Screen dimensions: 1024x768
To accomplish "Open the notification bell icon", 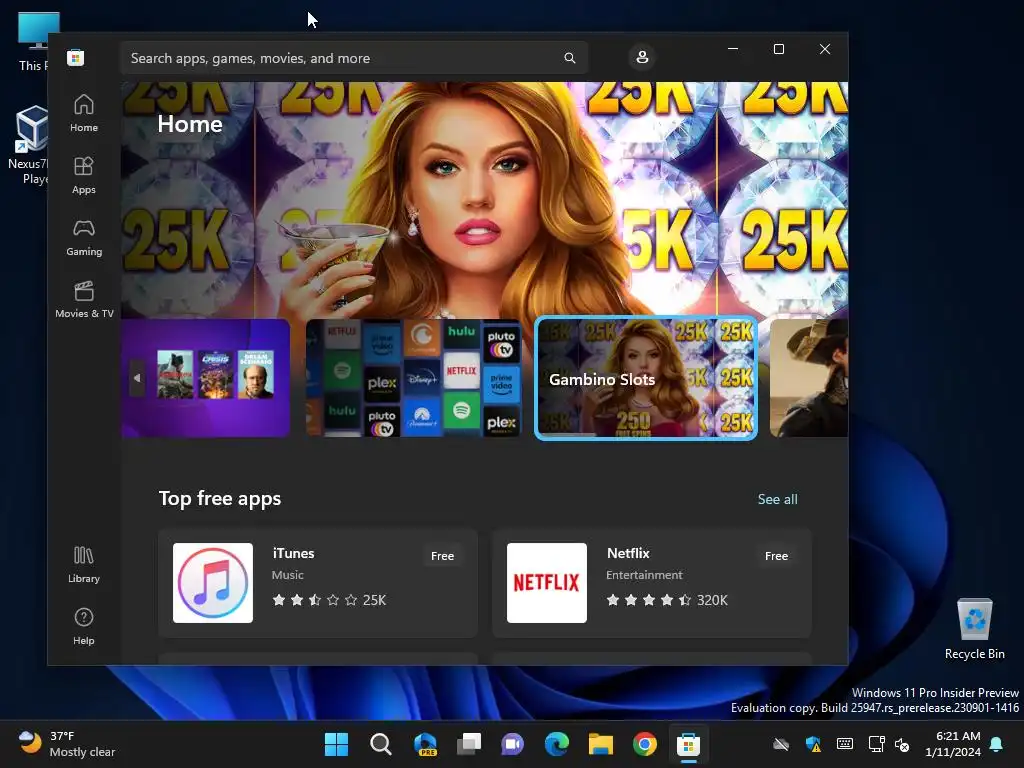I will [x=997, y=744].
